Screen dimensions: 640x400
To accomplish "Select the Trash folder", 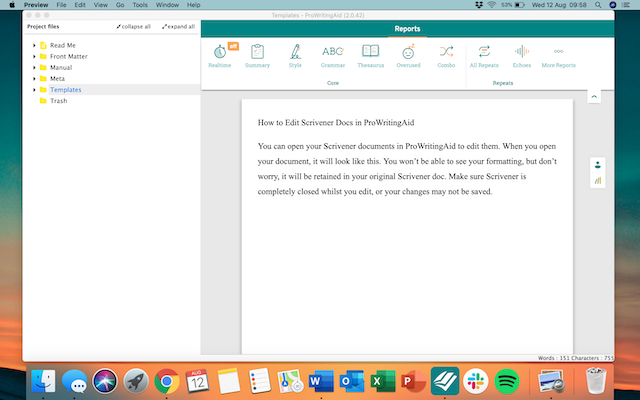I will coord(58,100).
